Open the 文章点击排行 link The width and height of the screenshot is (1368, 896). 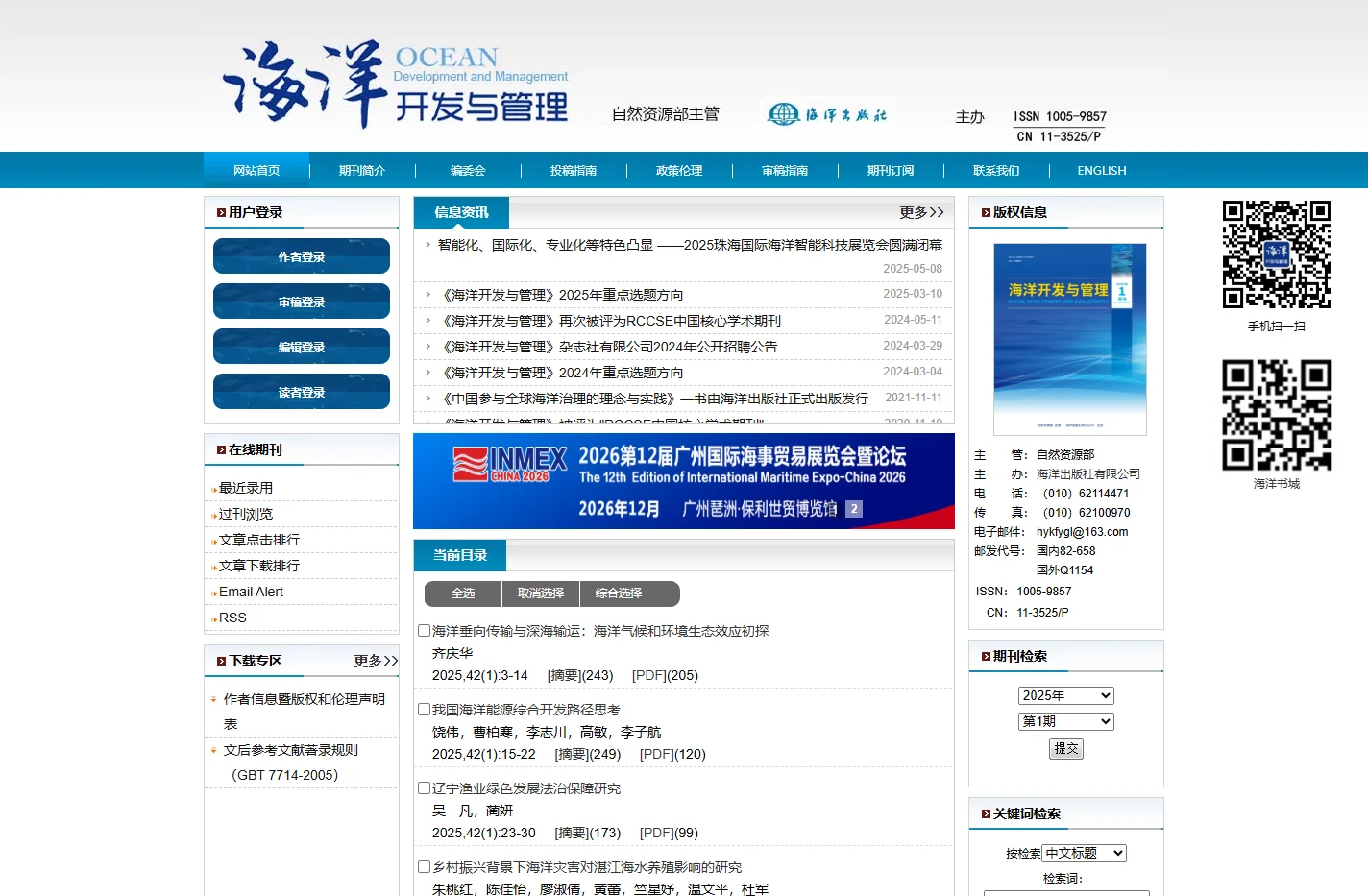tap(259, 540)
